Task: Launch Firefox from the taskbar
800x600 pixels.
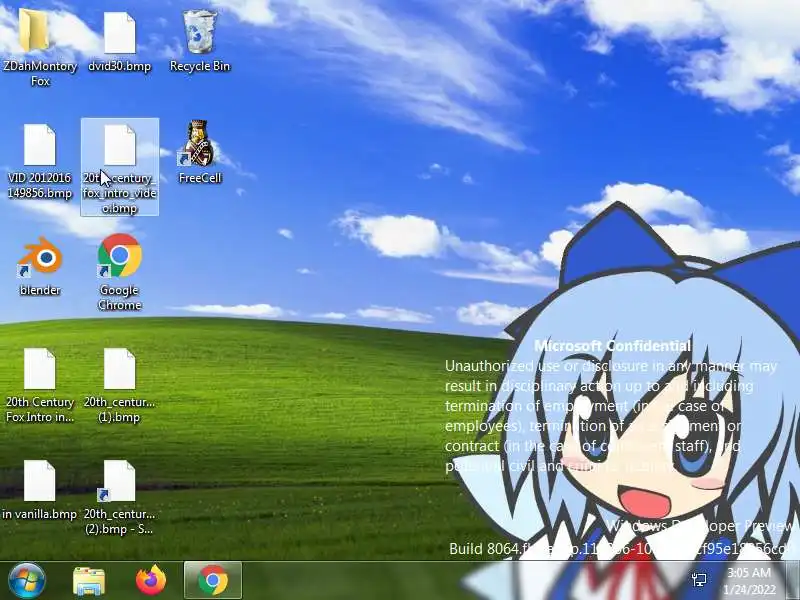Action: tap(151, 580)
